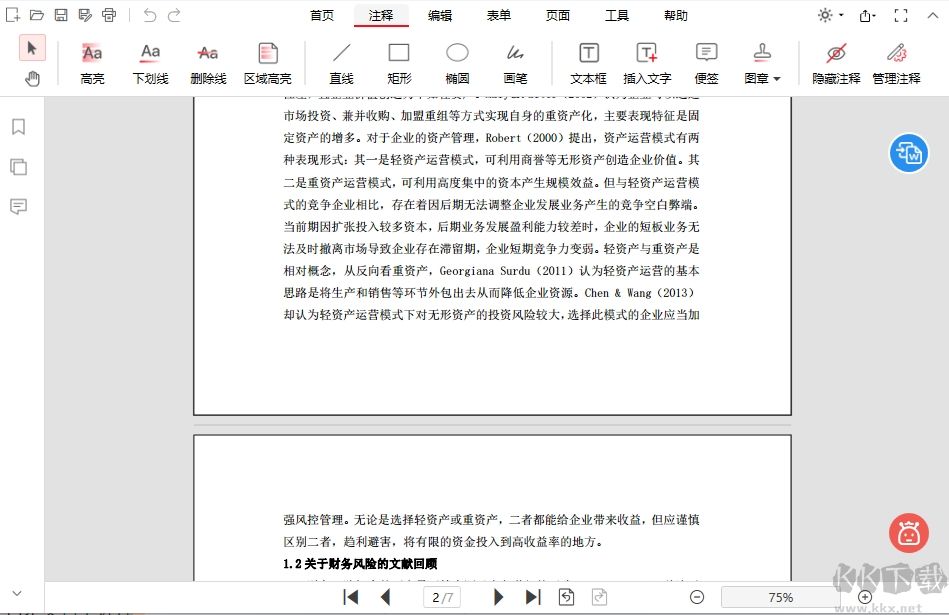Open the brightness theme dropdown
This screenshot has height=615, width=949.
830,15
